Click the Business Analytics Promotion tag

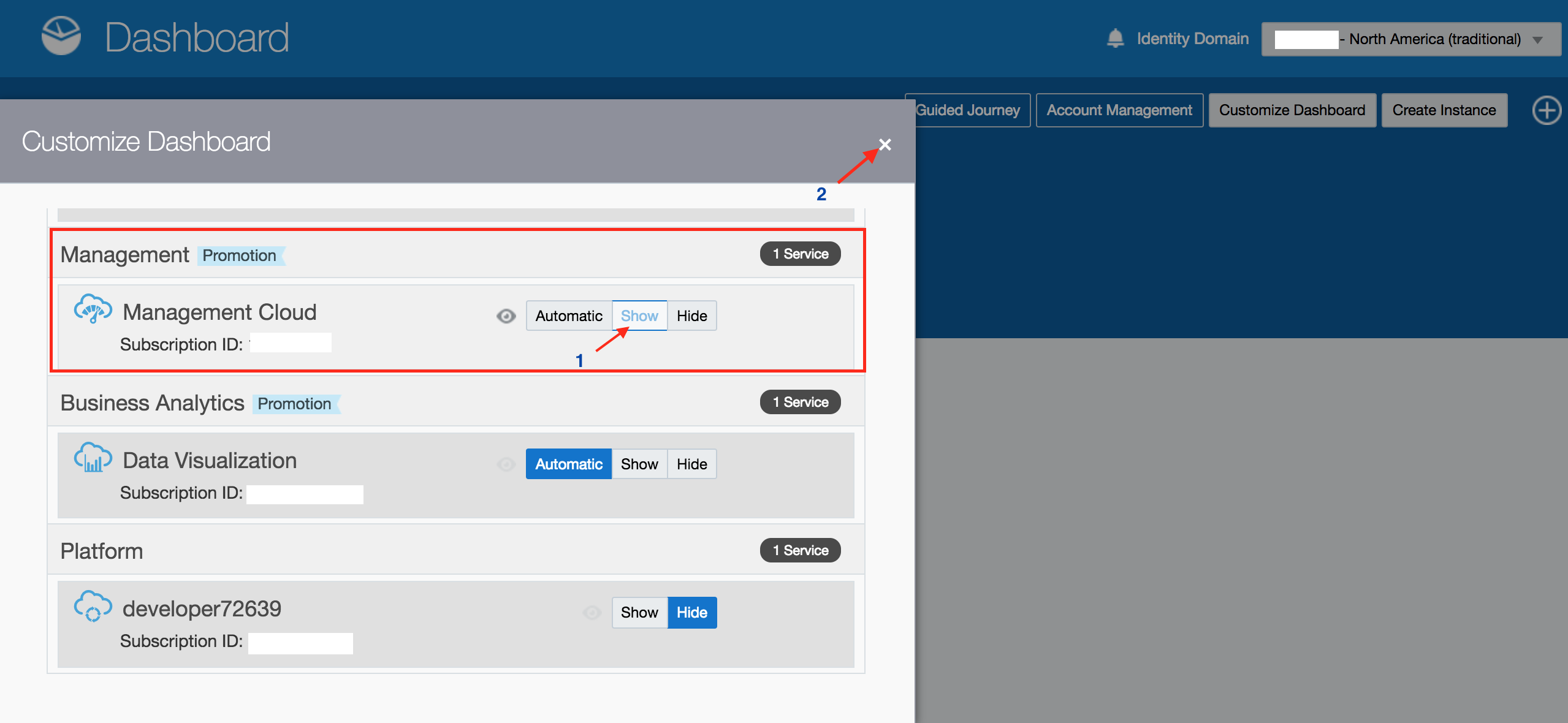click(x=295, y=404)
